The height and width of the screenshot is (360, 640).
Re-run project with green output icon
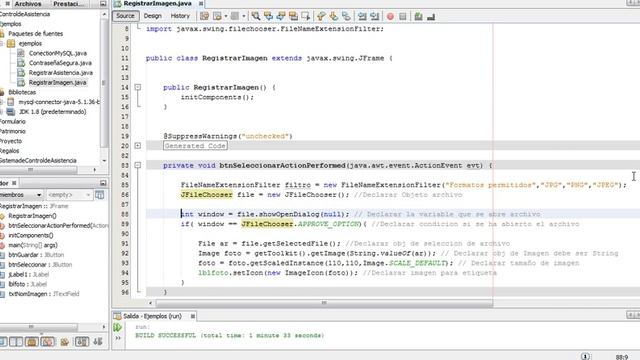118,327
